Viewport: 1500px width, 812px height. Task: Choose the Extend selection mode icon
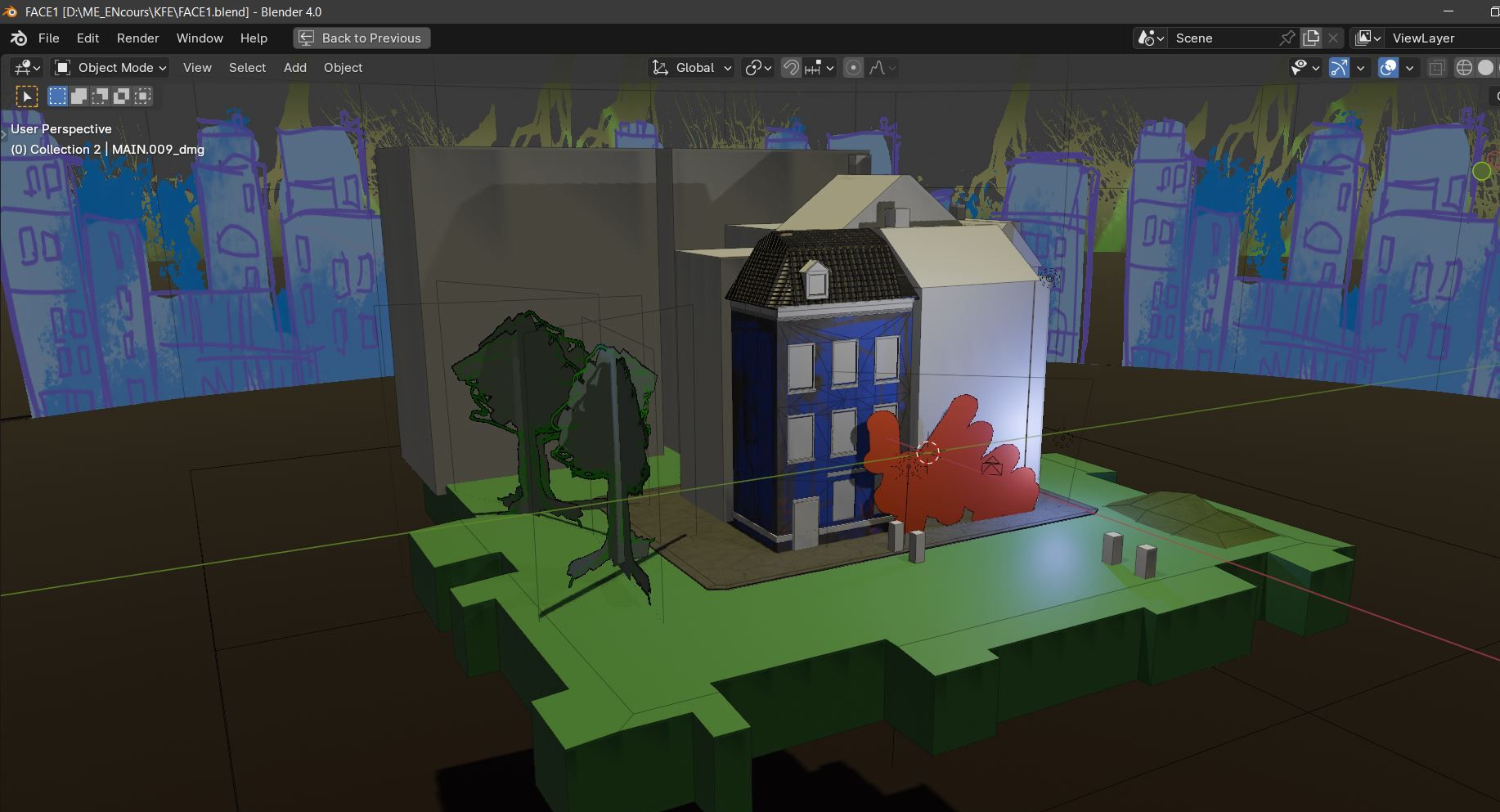point(79,96)
